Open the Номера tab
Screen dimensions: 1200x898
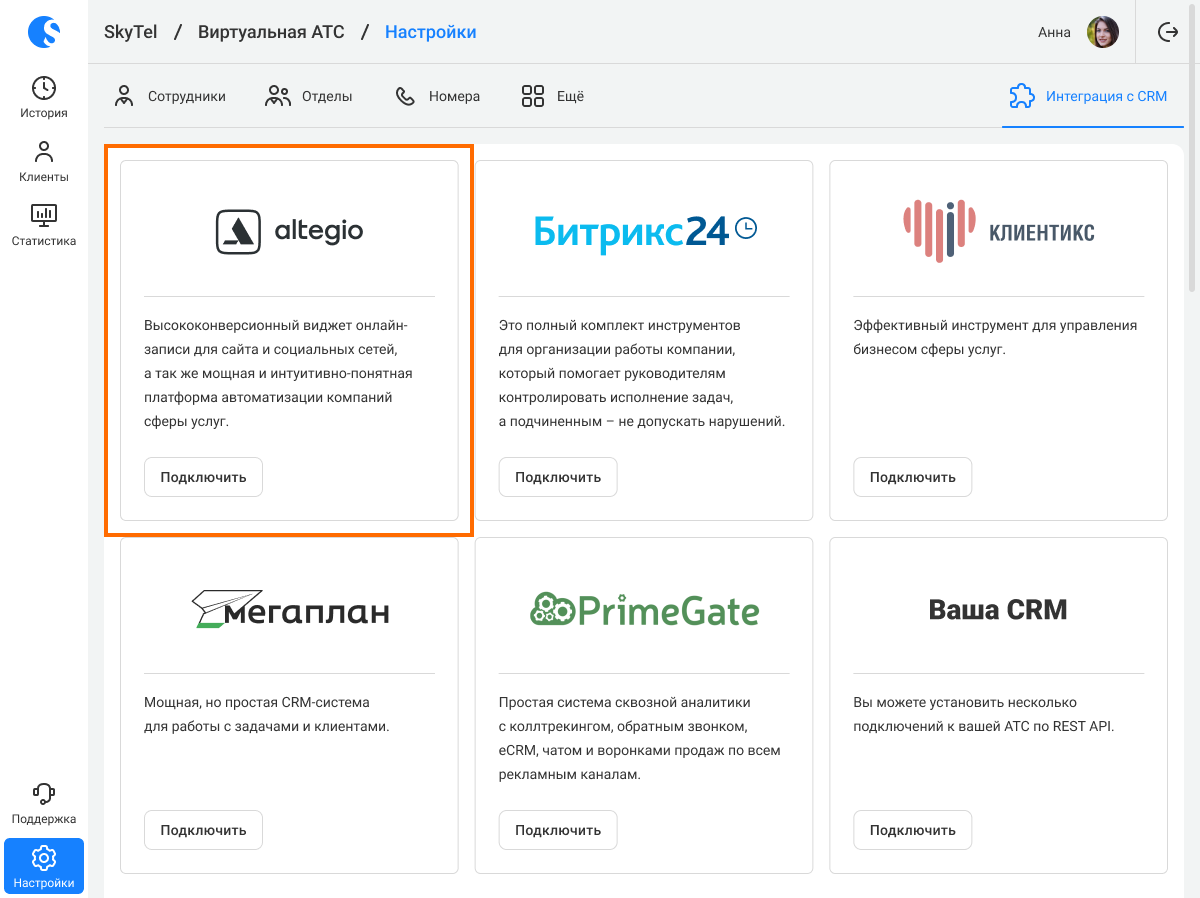(x=438, y=97)
